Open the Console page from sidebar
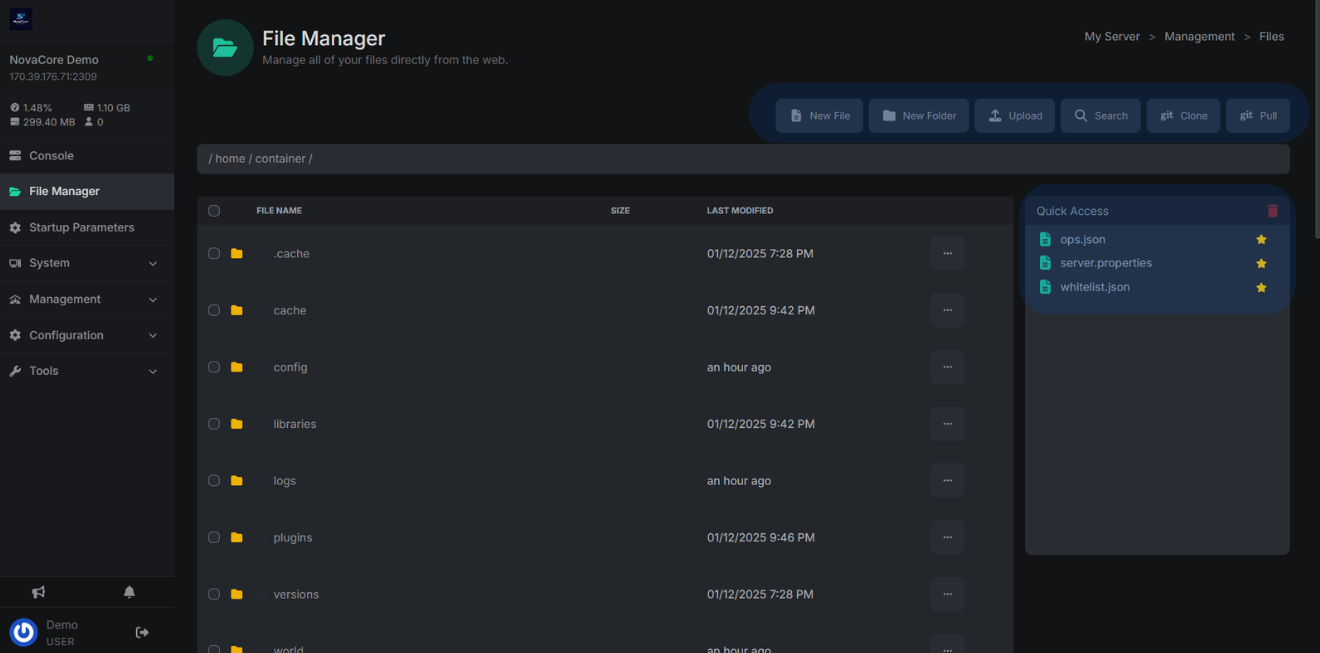Viewport: 1320px width, 653px height. coord(52,156)
